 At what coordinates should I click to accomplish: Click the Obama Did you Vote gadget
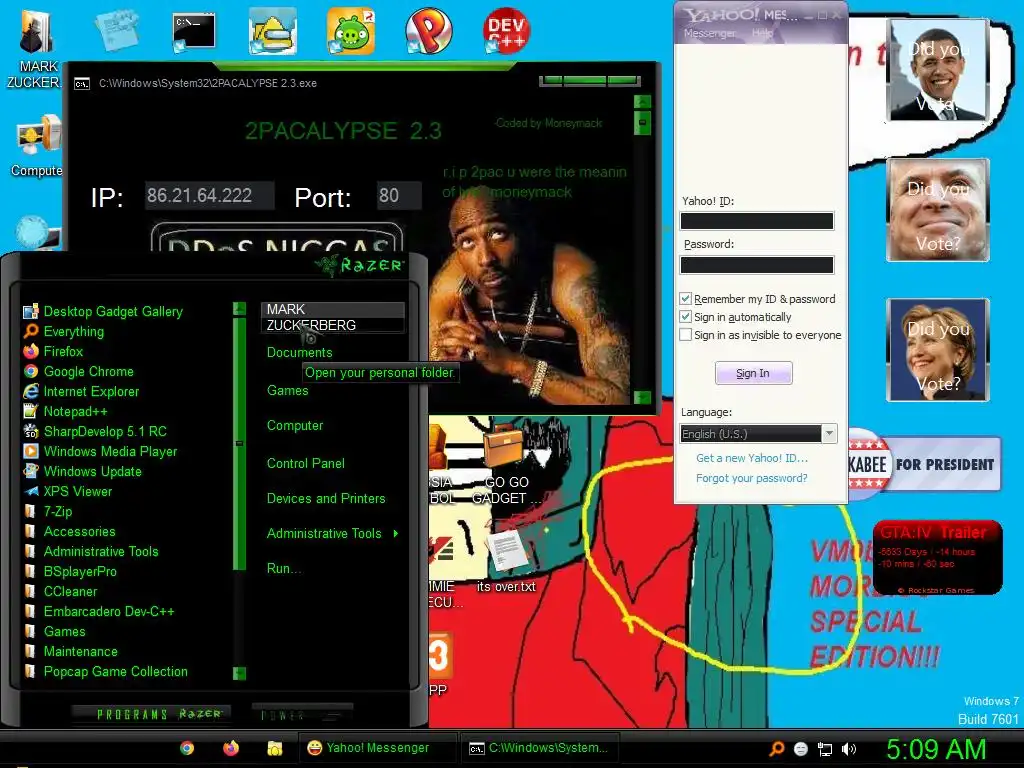click(x=938, y=71)
